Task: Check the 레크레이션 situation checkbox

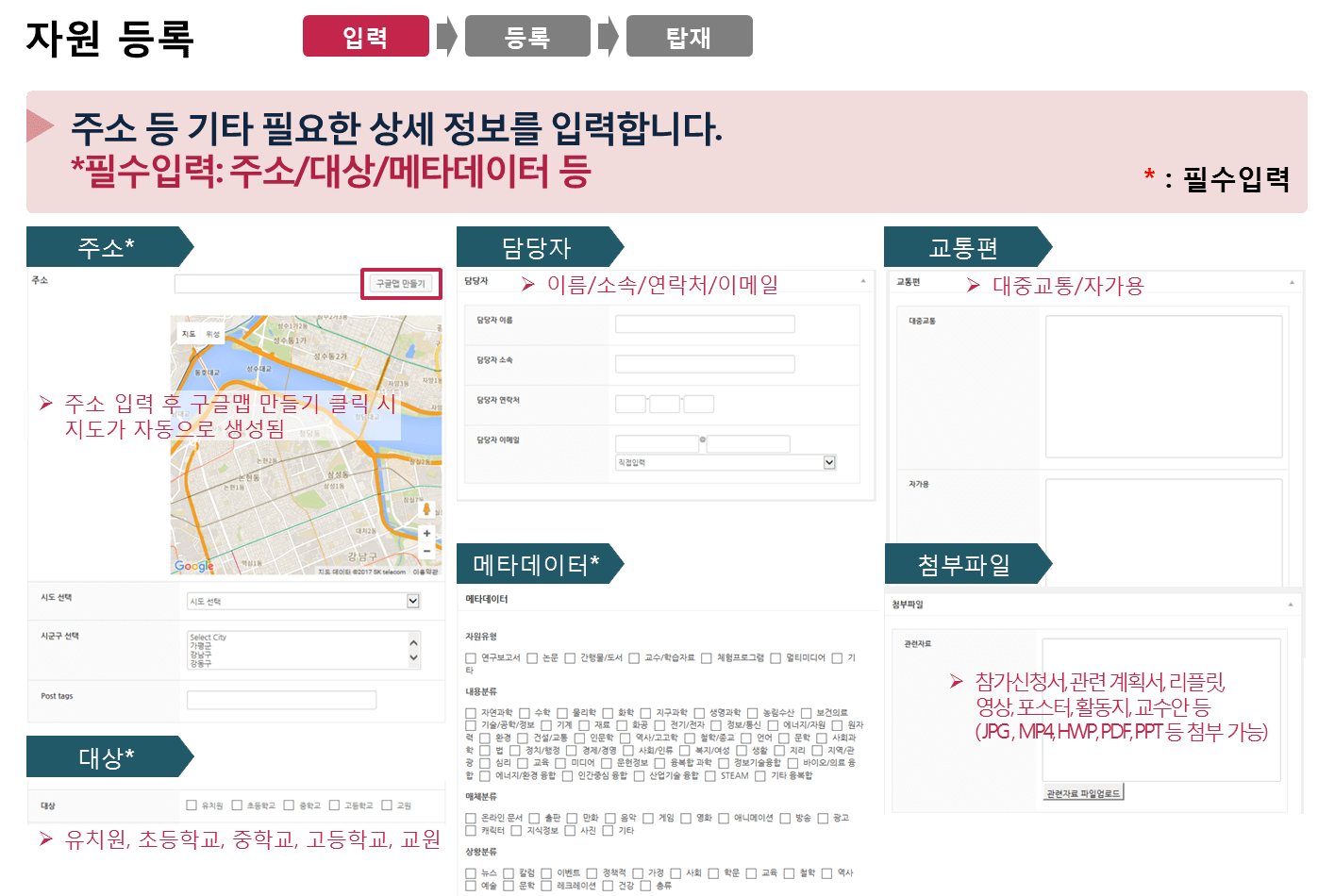Action: point(546,886)
